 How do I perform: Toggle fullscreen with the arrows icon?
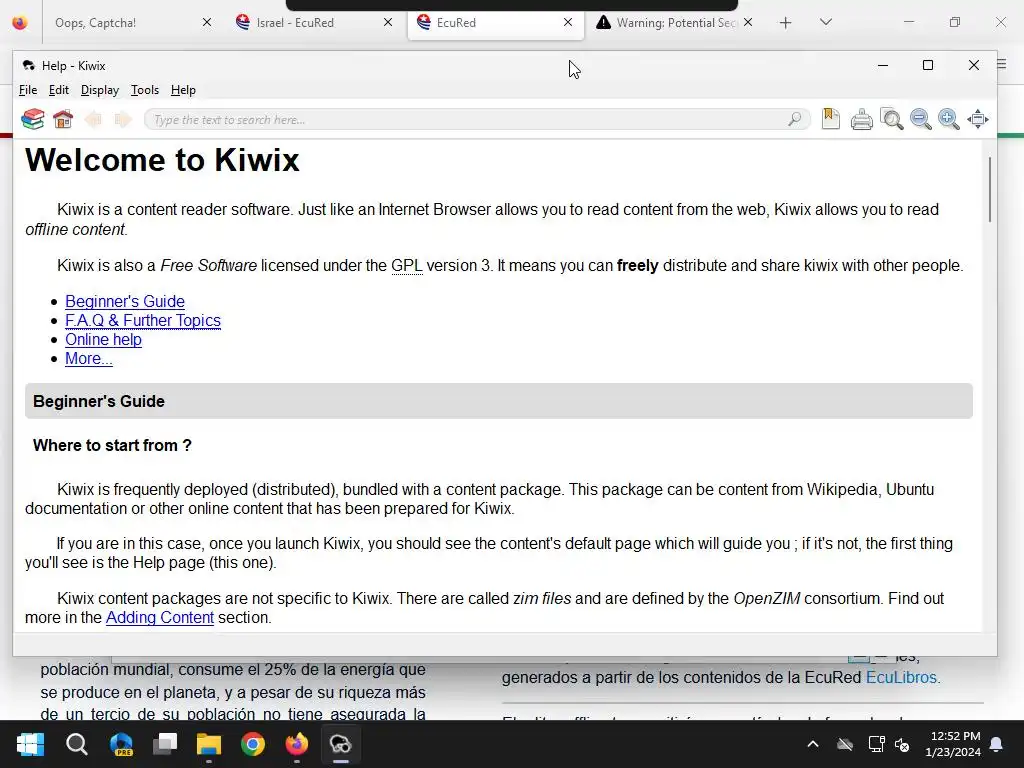pyautogui.click(x=978, y=120)
